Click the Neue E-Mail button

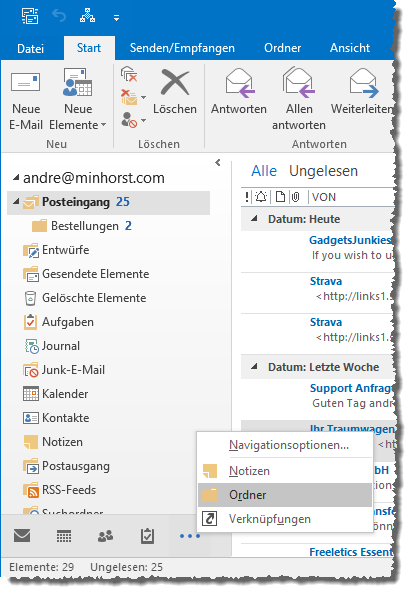click(x=25, y=99)
